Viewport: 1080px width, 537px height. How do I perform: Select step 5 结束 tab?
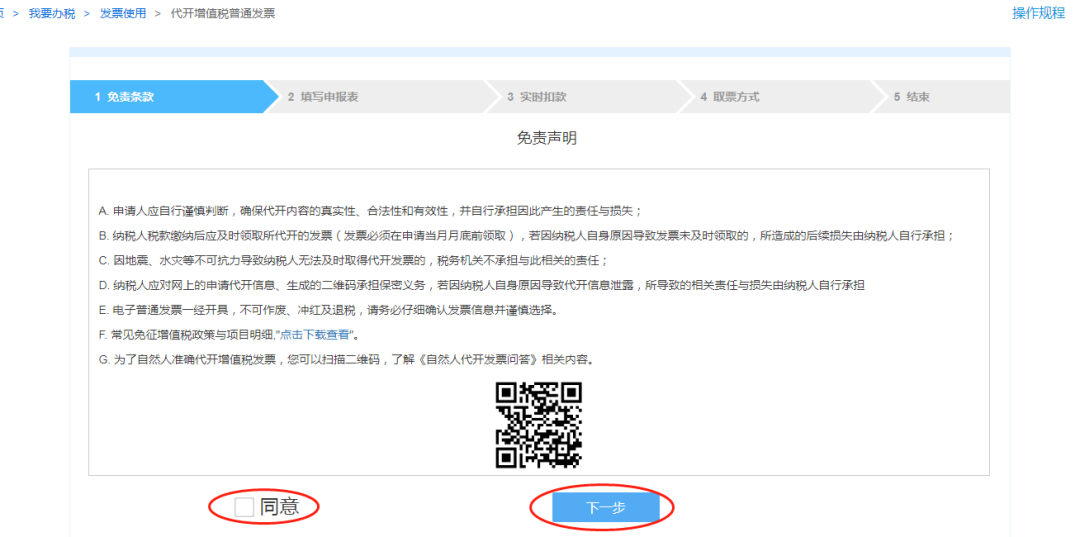(x=942, y=97)
